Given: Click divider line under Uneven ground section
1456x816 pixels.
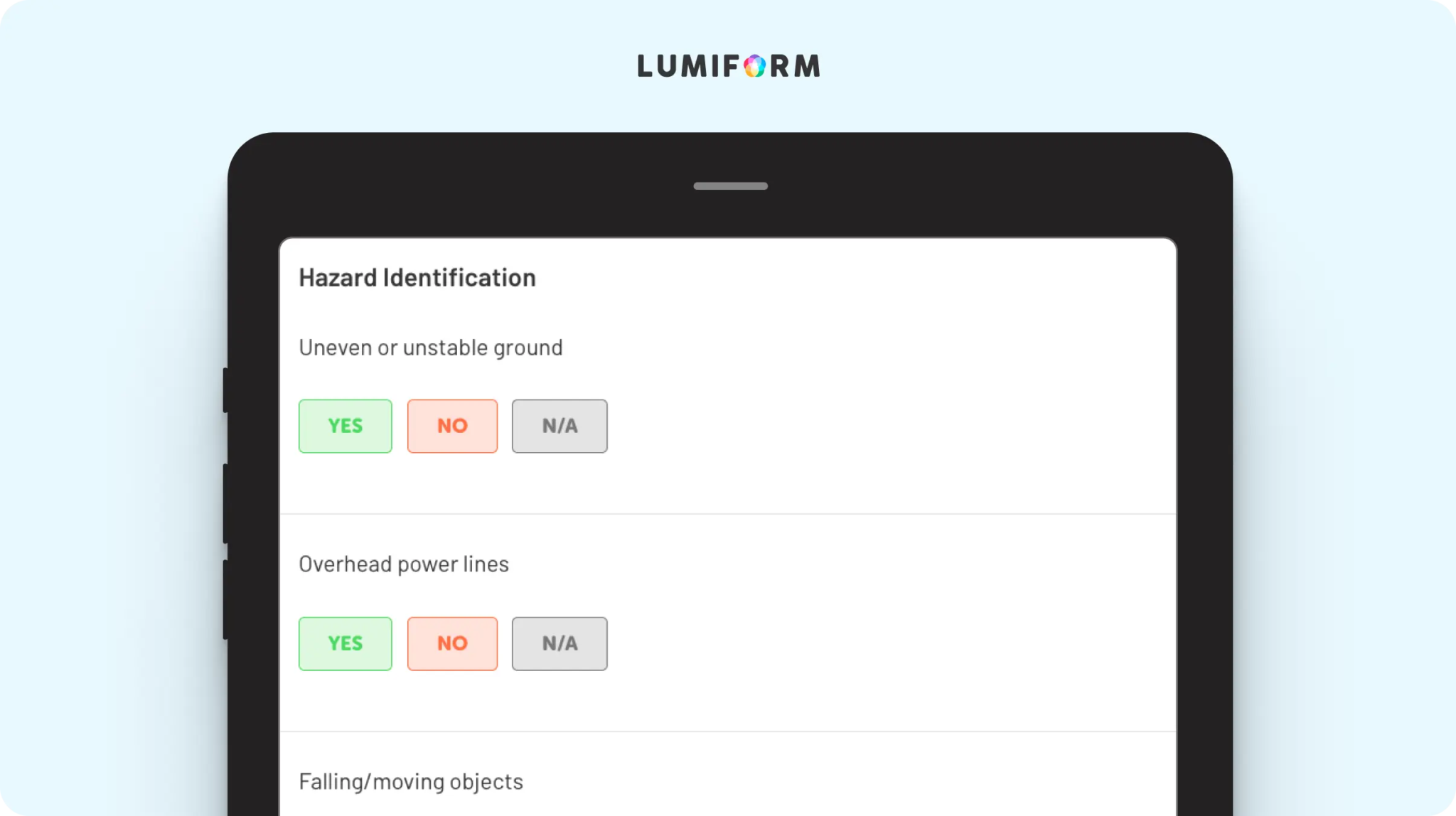Looking at the screenshot, I should click(728, 514).
